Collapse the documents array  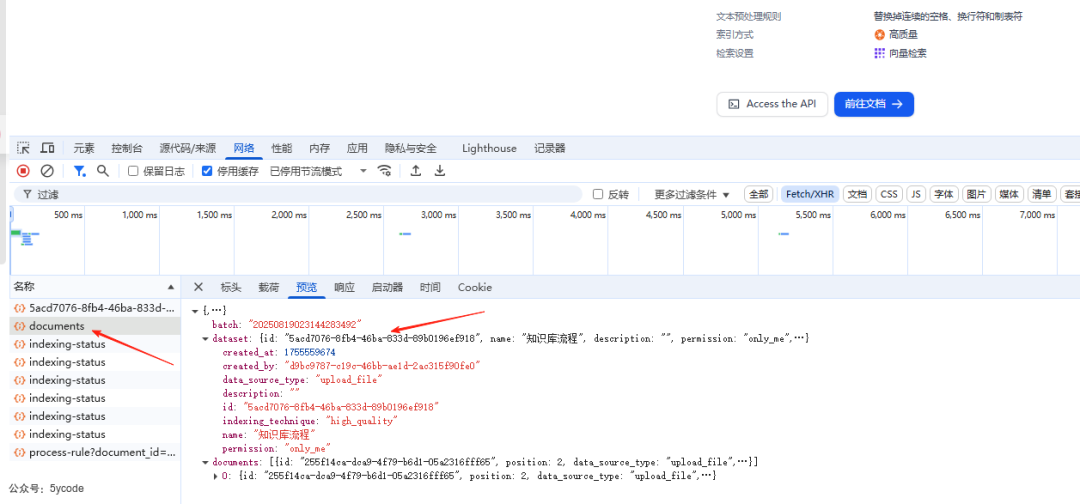(205, 462)
